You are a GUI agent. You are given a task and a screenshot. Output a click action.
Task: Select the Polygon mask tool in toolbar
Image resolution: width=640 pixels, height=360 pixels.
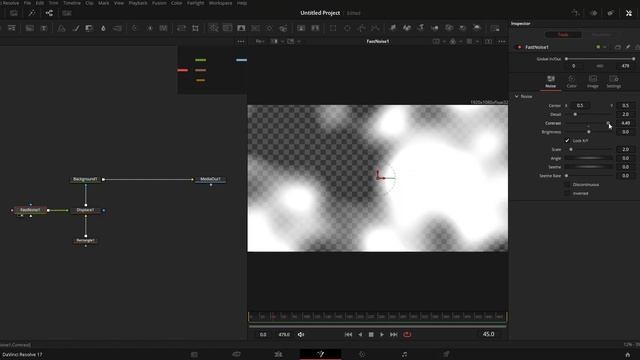(x=361, y=28)
